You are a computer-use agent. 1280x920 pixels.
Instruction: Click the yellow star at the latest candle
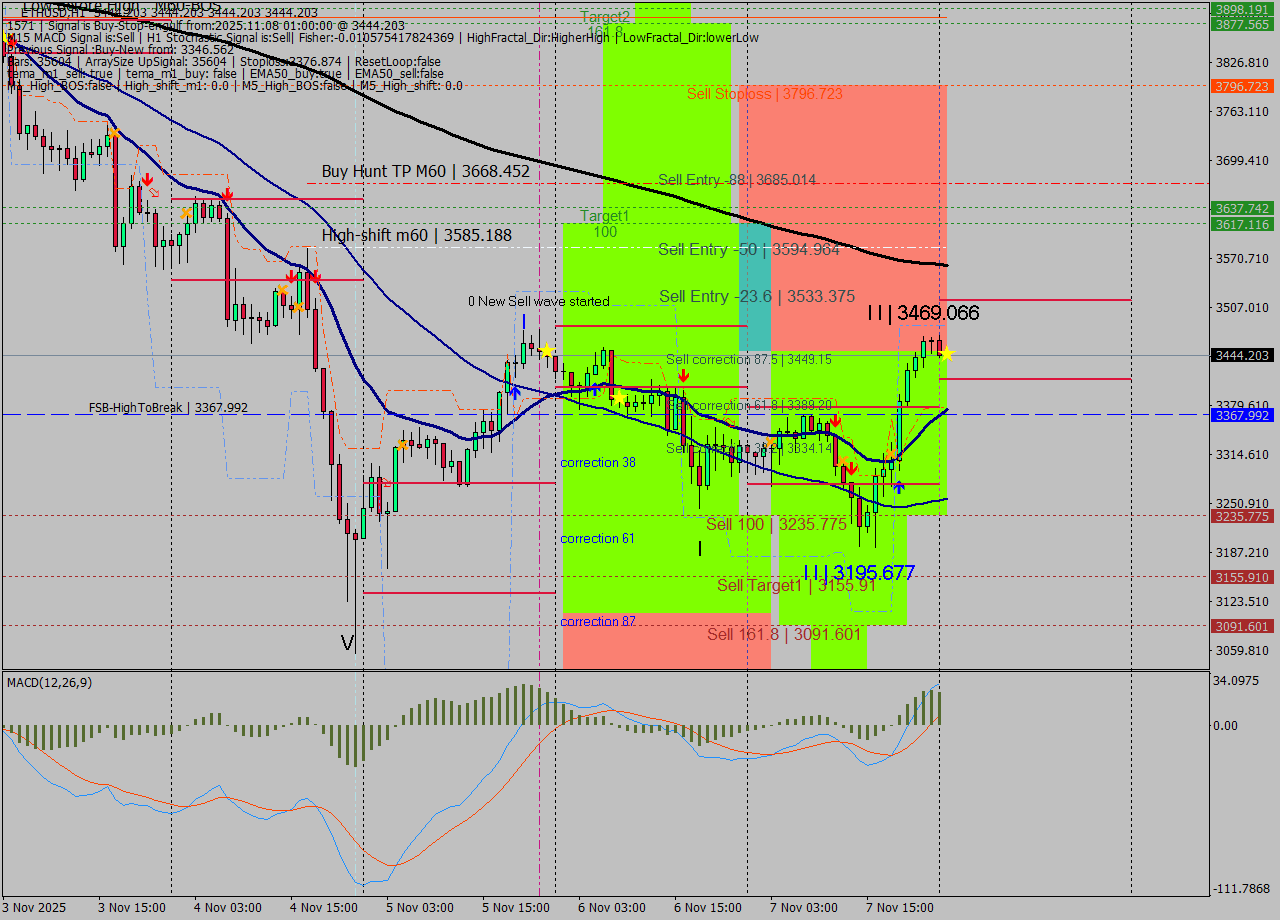(946, 354)
